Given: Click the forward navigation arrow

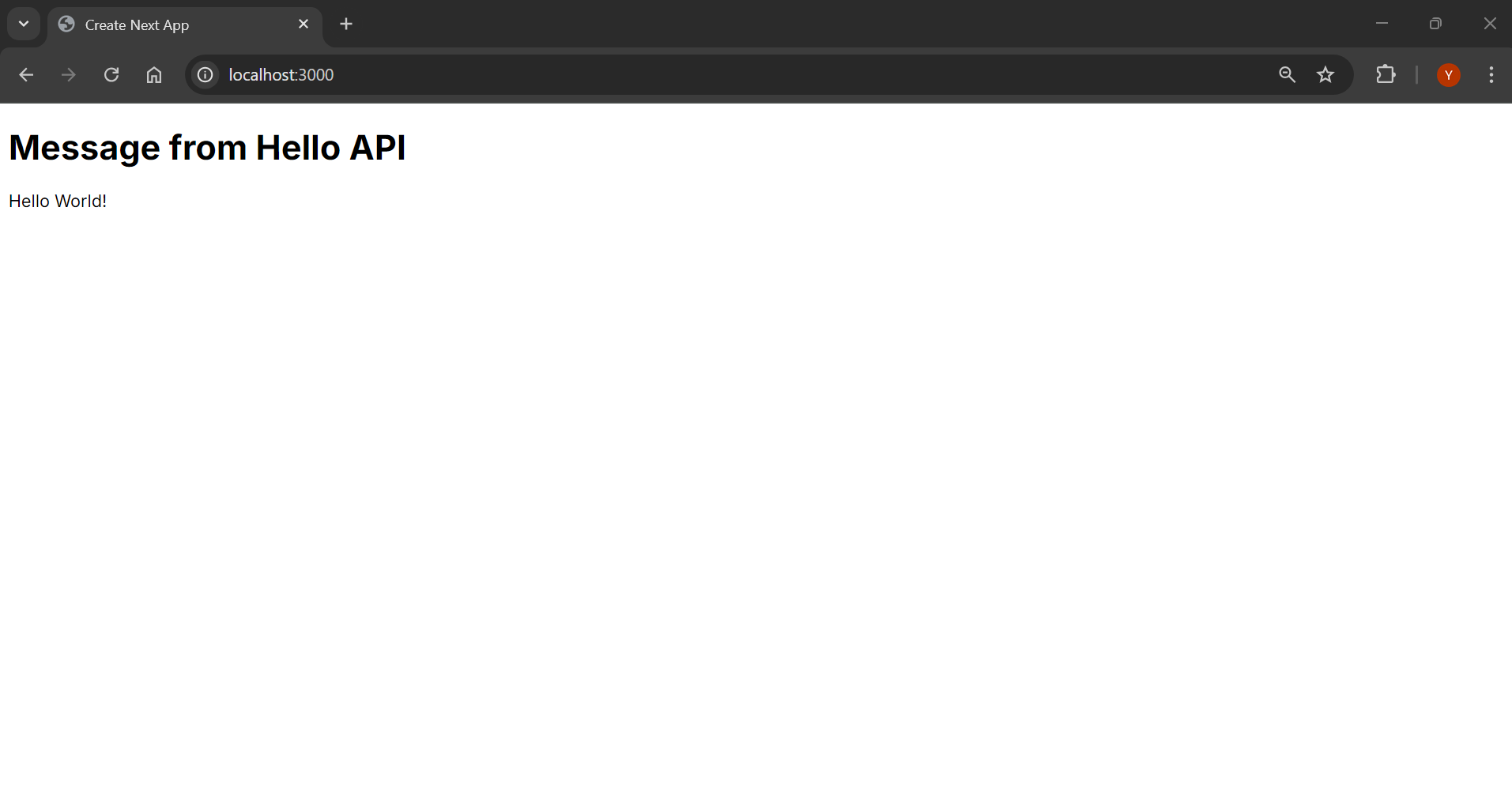Looking at the screenshot, I should 69,75.
